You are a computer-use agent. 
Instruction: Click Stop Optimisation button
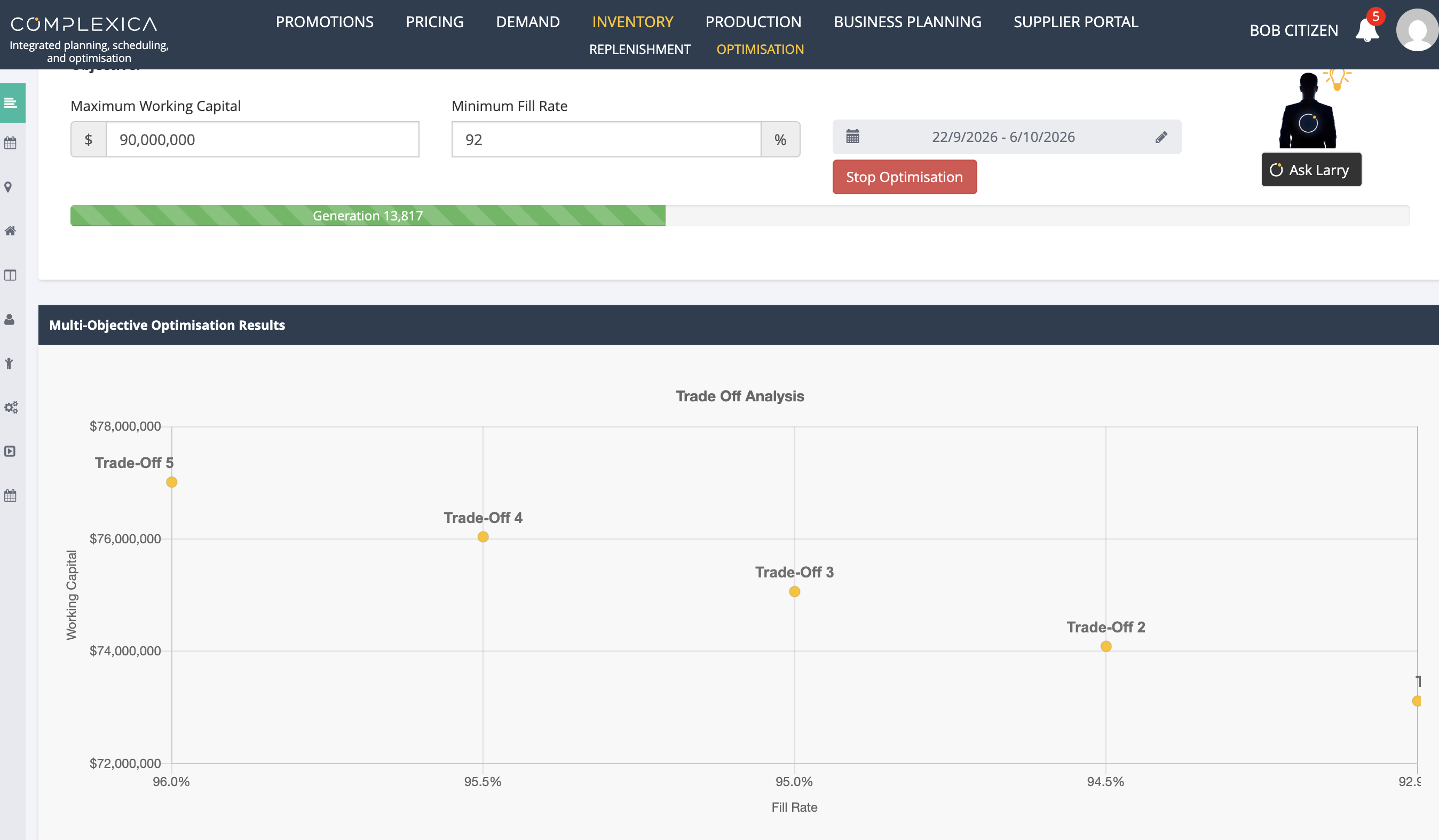(x=905, y=177)
